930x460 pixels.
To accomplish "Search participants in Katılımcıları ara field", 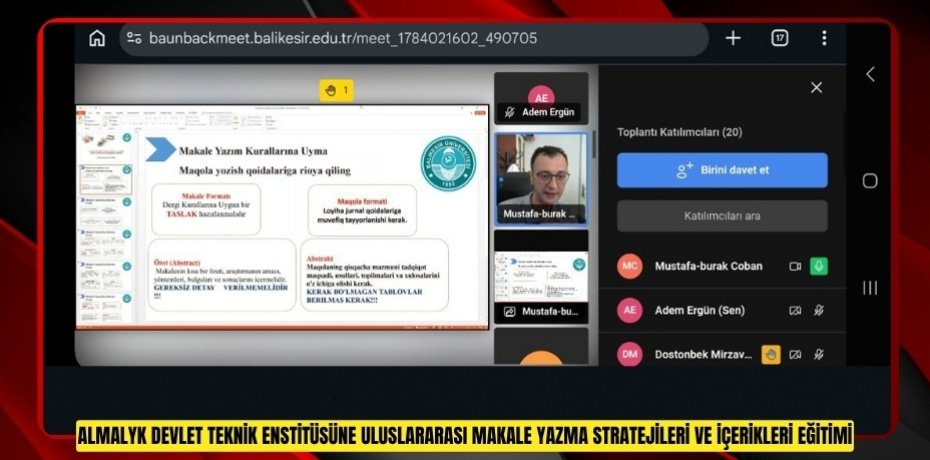I will 722,216.
